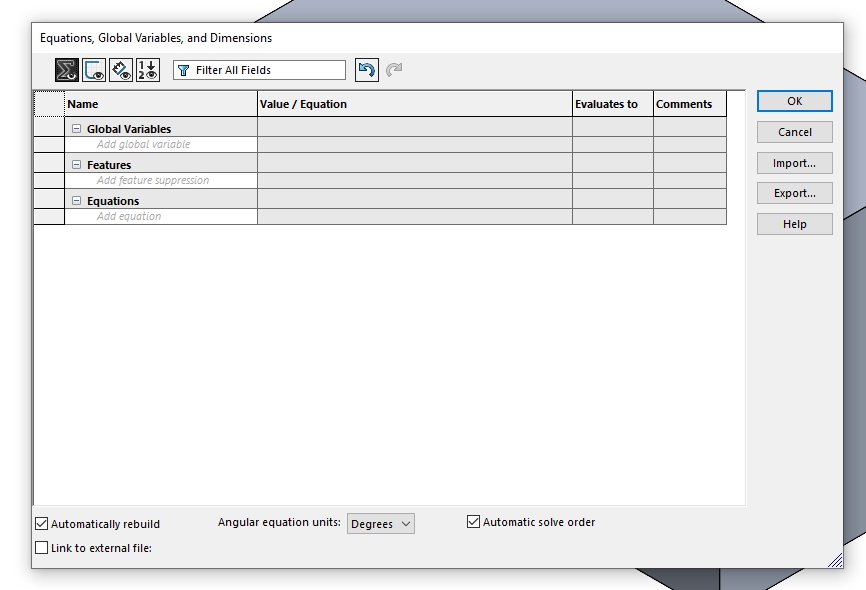Click the Value / Equation column header
This screenshot has height=590, width=866.
(x=415, y=104)
